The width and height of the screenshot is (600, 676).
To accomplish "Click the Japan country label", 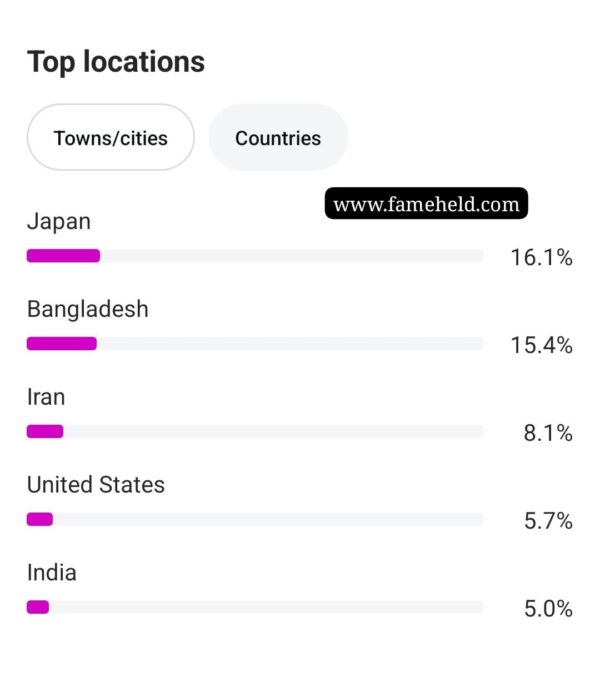I will pyautogui.click(x=58, y=221).
